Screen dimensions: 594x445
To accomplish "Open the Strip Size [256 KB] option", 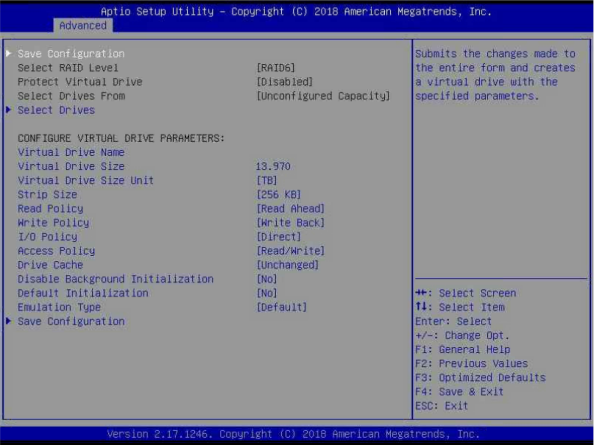I will [x=279, y=195].
